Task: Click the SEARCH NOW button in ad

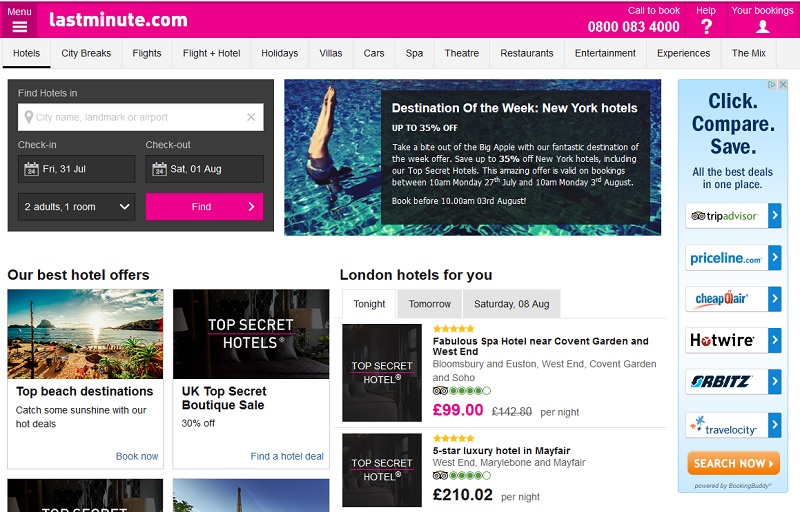Action: pos(734,464)
